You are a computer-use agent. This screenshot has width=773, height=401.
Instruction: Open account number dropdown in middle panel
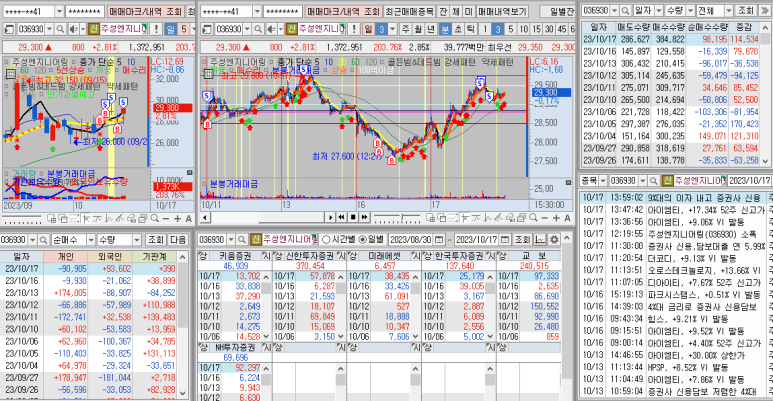tap(257, 11)
